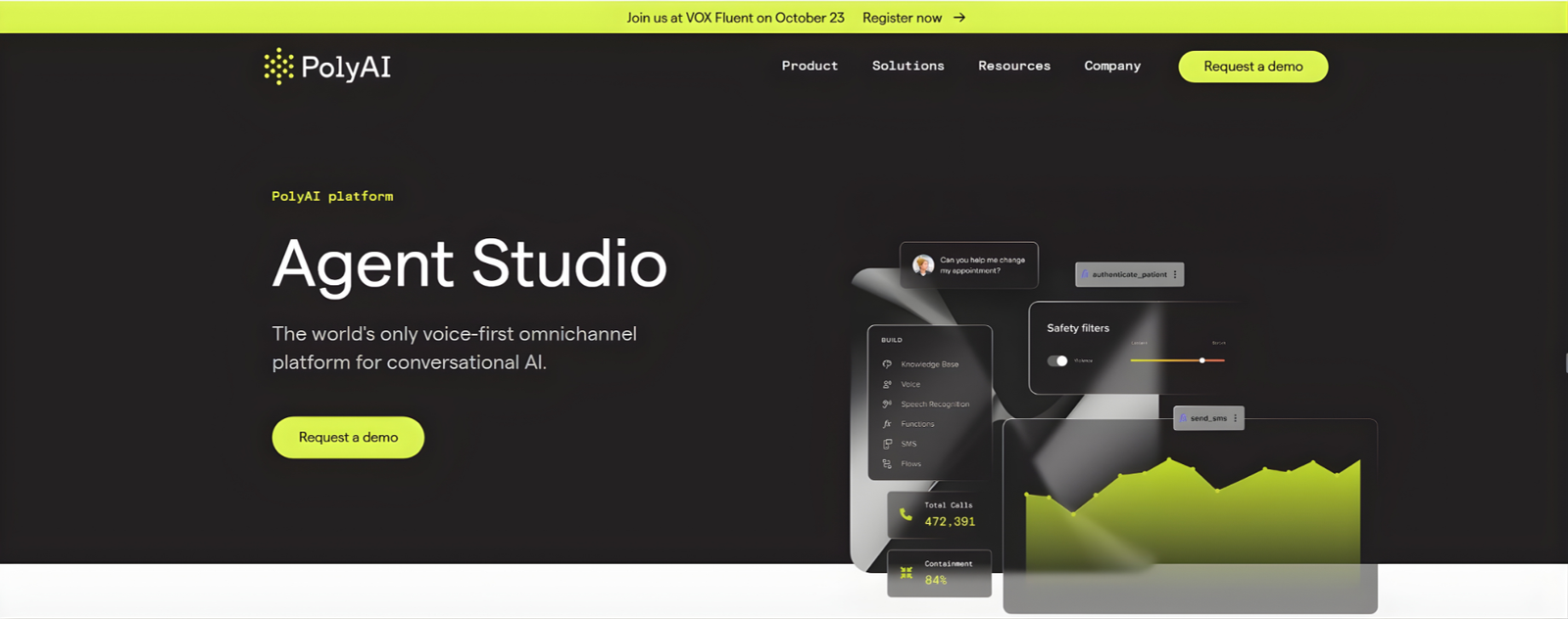Open the Solutions menu

907,66
